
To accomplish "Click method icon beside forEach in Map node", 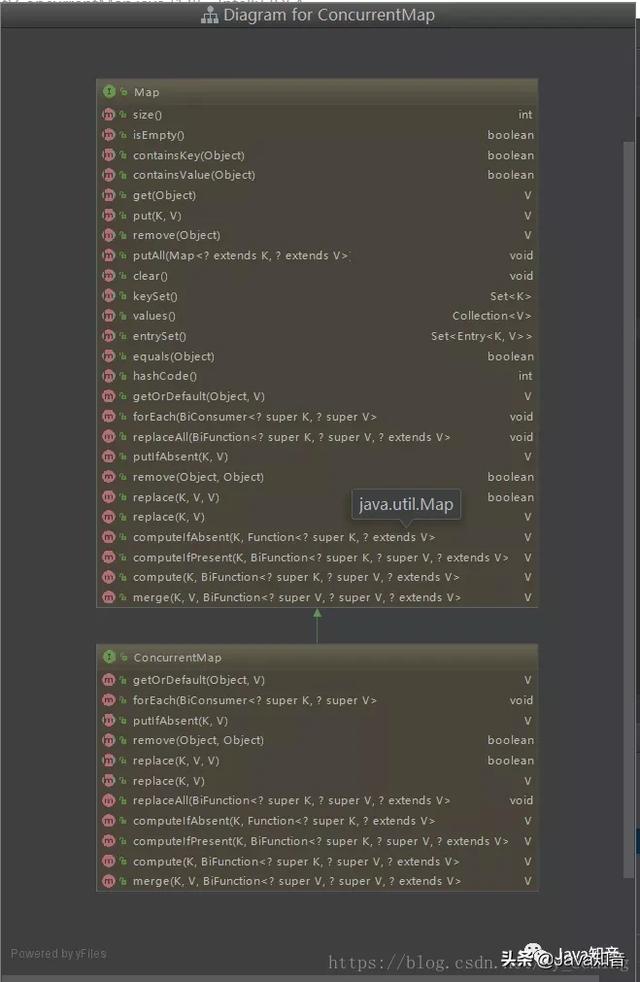I will (108, 416).
